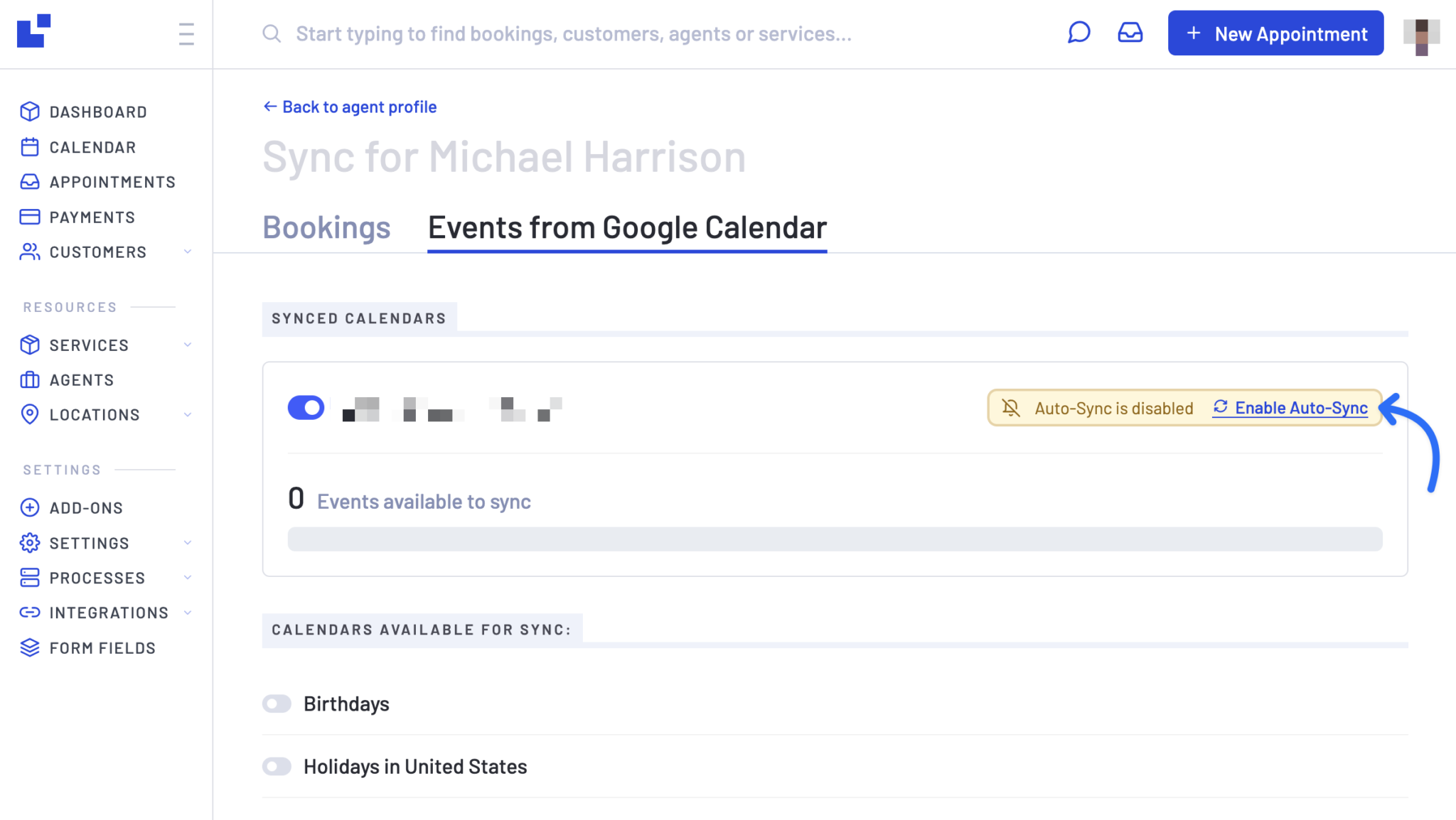Open the chat messages icon
This screenshot has width=1456, height=820.
coord(1078,32)
